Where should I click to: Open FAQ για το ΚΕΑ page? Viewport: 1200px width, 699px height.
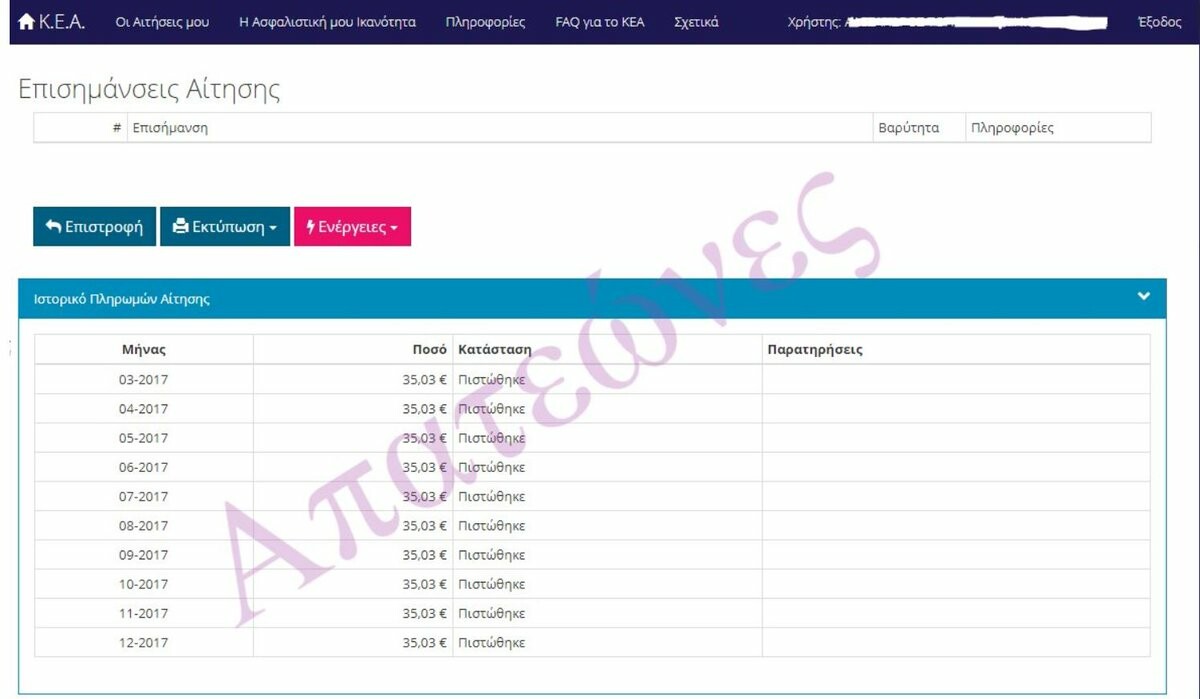point(599,22)
